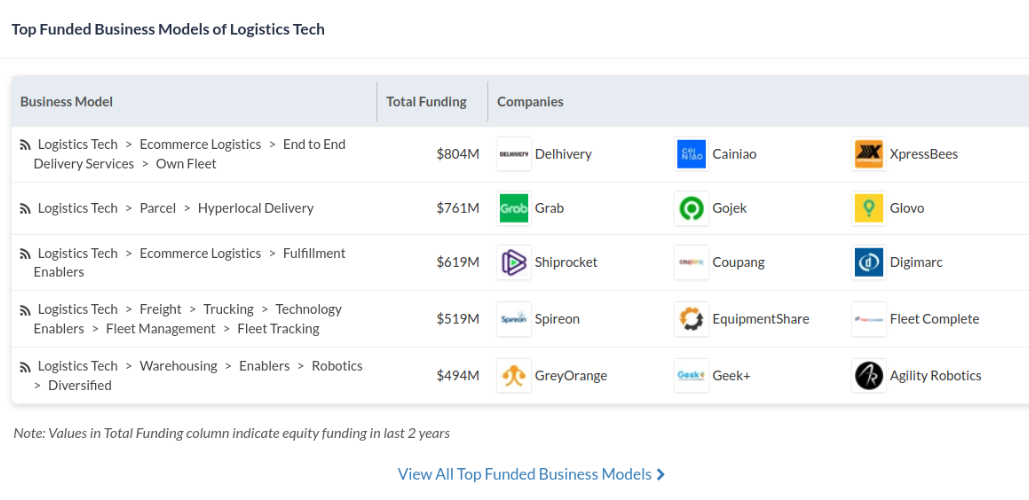
Task: Click the Cainiao logo icon
Action: pyautogui.click(x=691, y=154)
